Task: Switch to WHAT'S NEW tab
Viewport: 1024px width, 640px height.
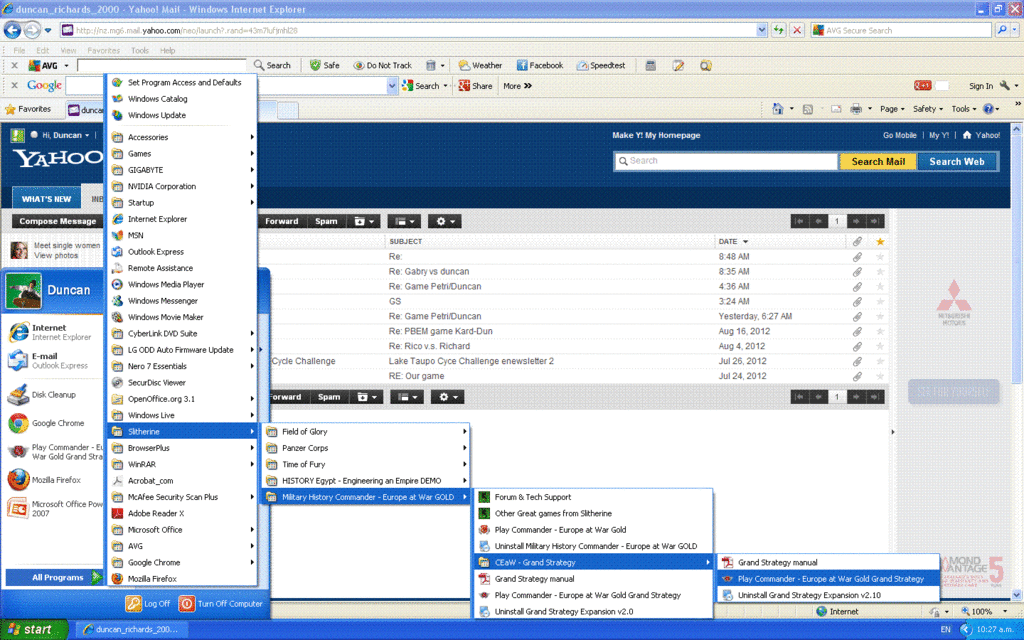Action: (46, 199)
